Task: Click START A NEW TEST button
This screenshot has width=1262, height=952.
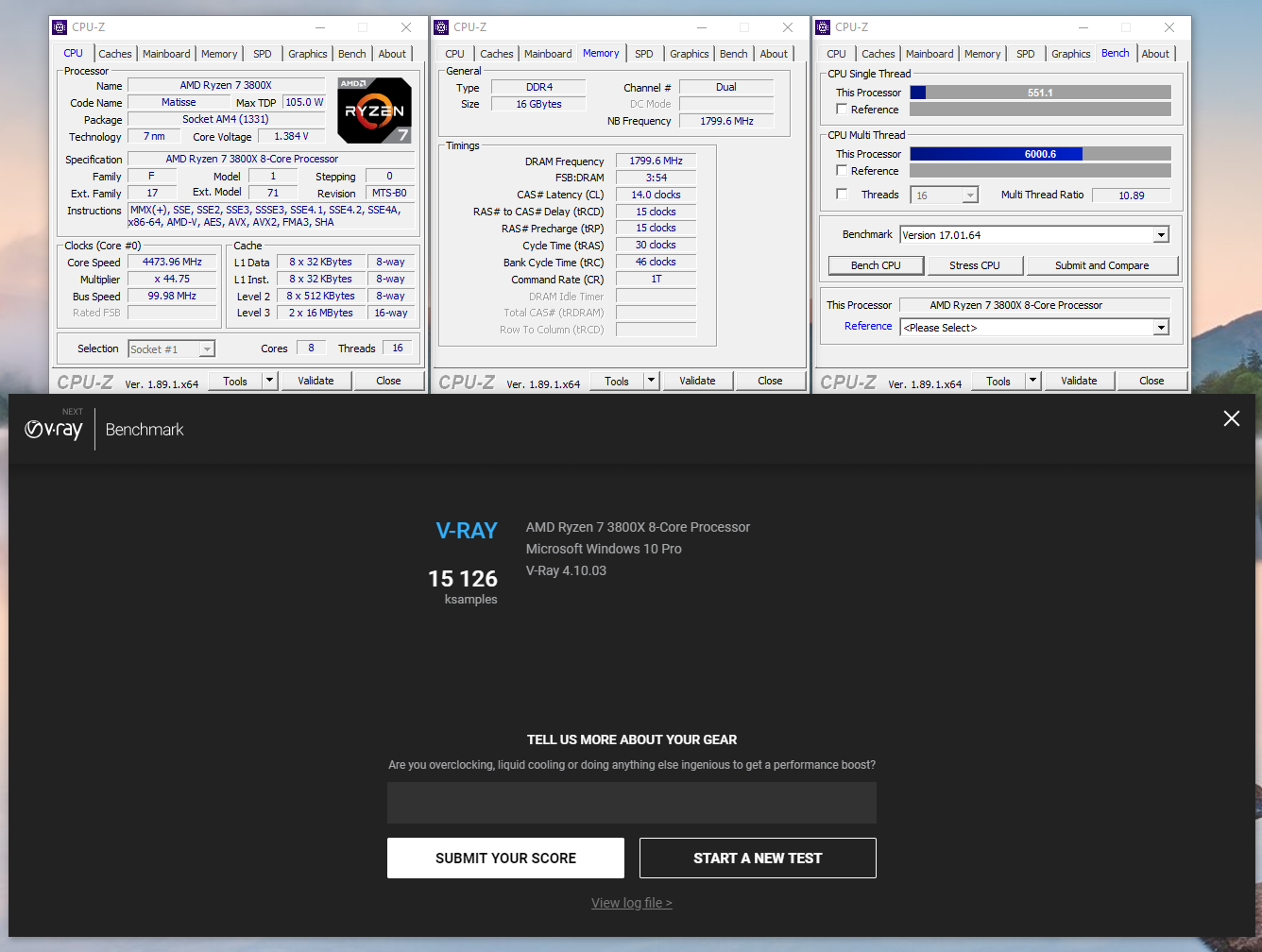Action: point(758,858)
